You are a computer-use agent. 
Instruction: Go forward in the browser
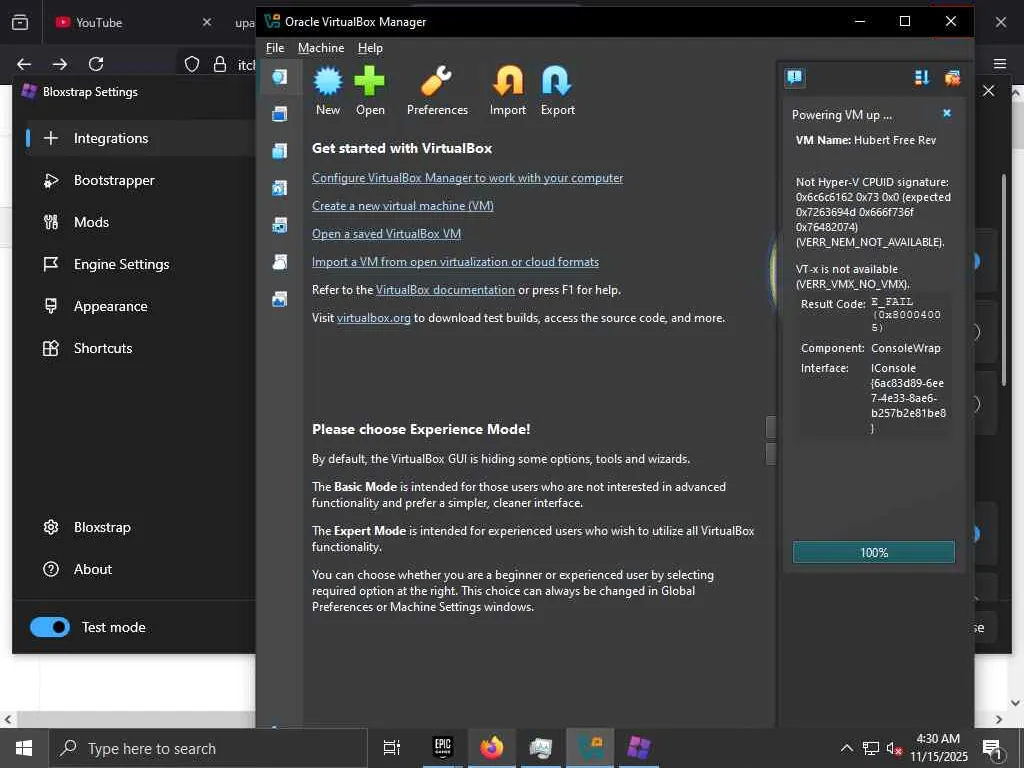pyautogui.click(x=60, y=64)
